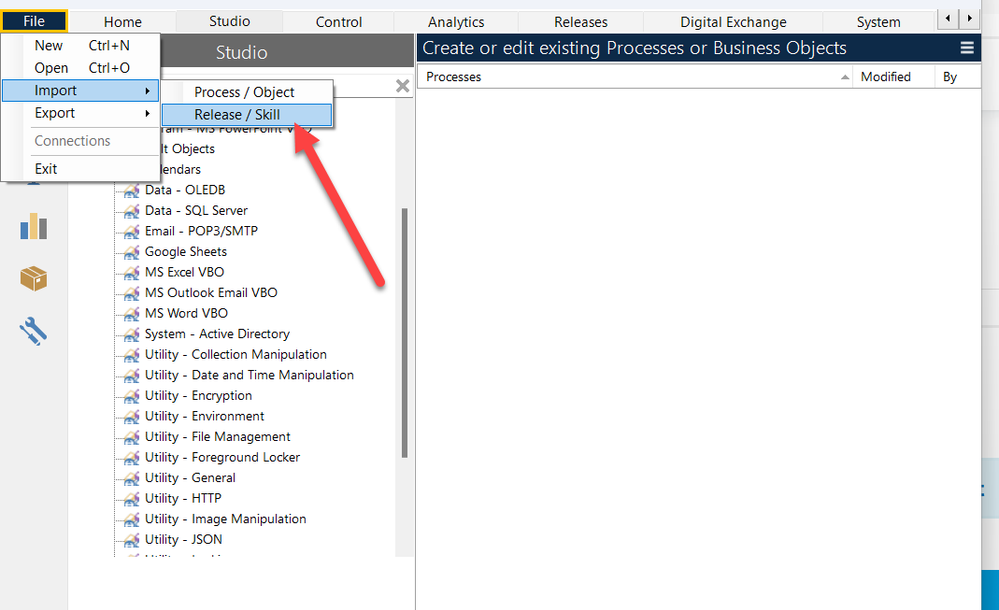Open System via the wrench sidebar icon

coord(34,329)
